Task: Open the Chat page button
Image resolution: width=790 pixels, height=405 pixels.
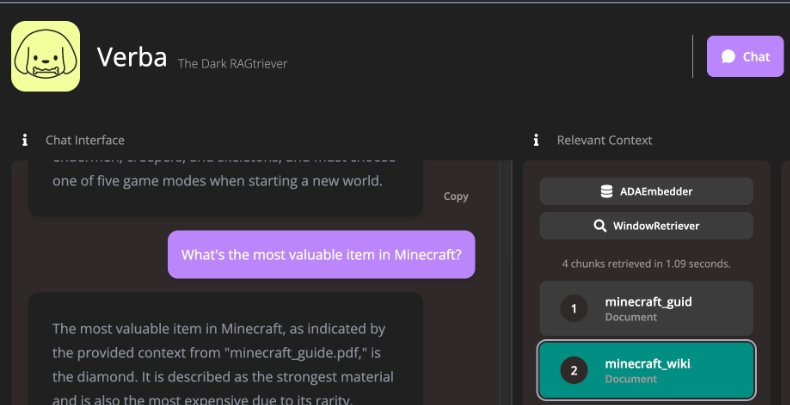Action: click(745, 57)
